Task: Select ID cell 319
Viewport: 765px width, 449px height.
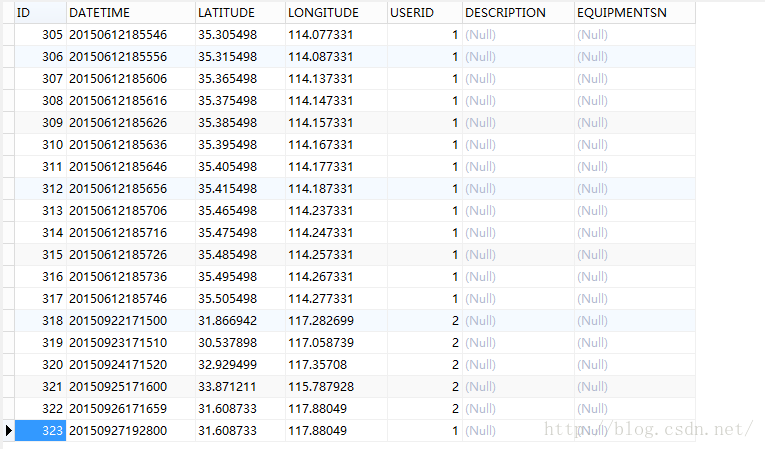Action: coord(40,342)
